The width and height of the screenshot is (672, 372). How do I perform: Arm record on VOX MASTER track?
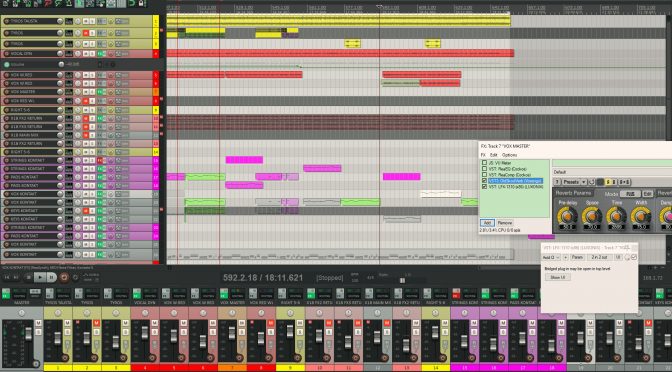pyautogui.click(x=6, y=92)
